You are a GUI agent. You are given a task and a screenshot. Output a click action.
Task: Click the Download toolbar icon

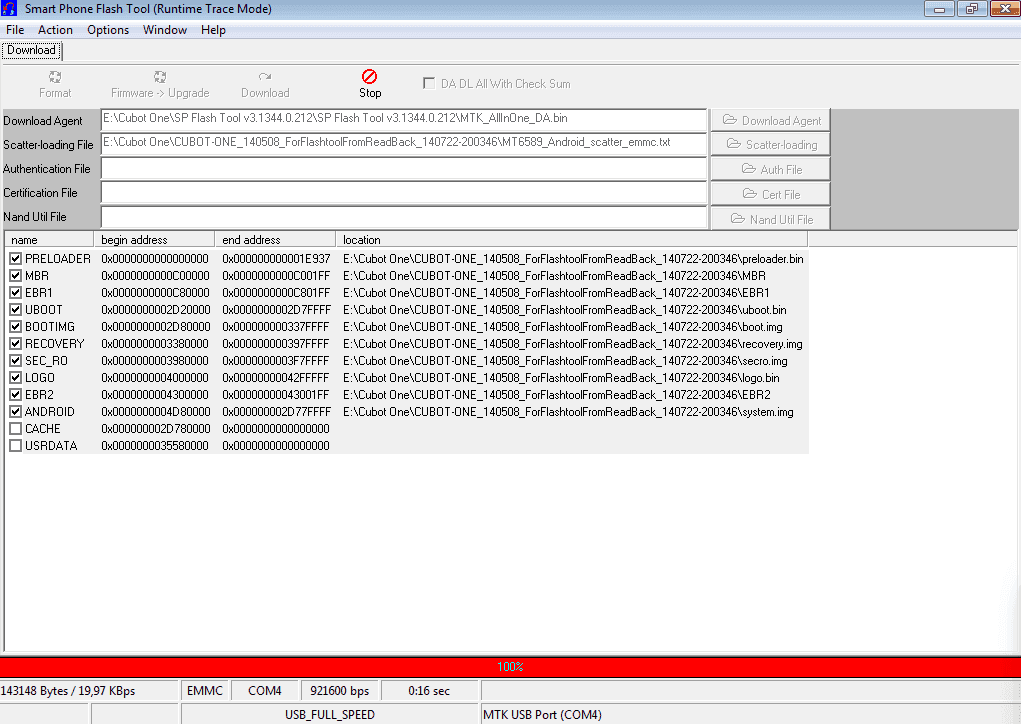pyautogui.click(x=264, y=77)
